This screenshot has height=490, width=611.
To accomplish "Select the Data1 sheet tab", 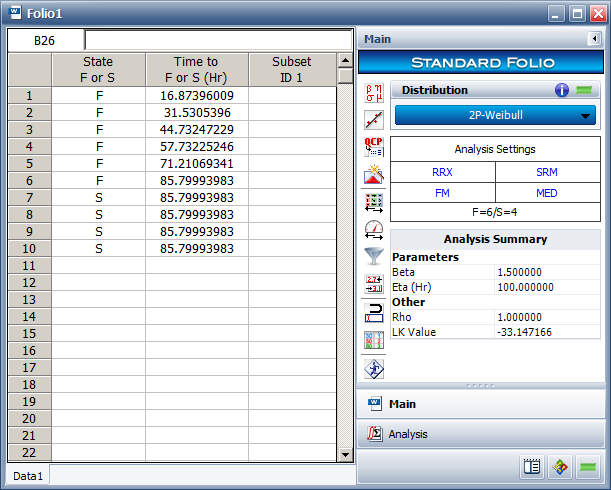I will pos(27,476).
